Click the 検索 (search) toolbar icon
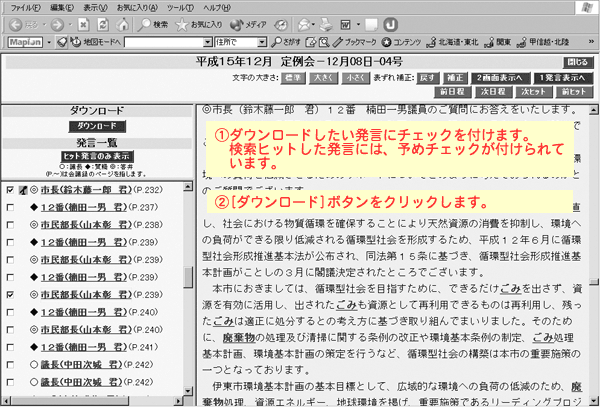Screen dimensions: 600x407 pos(154,23)
